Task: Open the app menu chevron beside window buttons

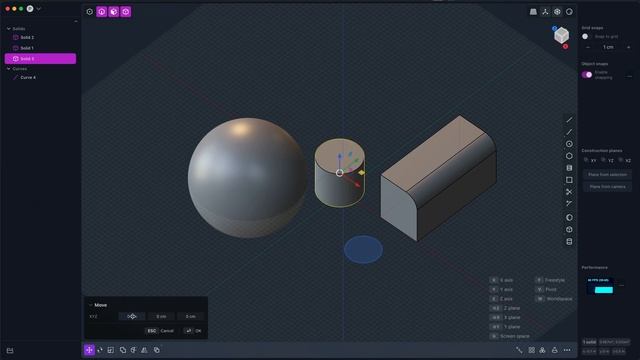Action: (x=39, y=9)
